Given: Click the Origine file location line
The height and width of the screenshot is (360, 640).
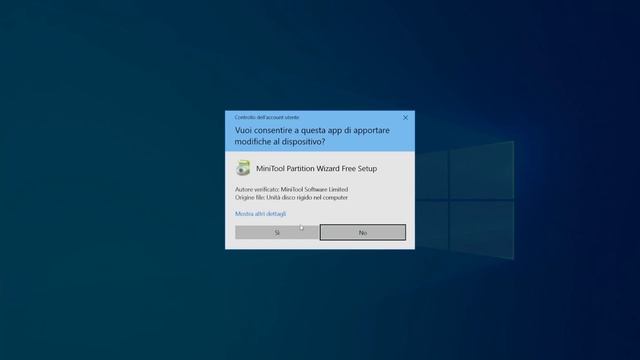Looking at the screenshot, I should pos(291,198).
